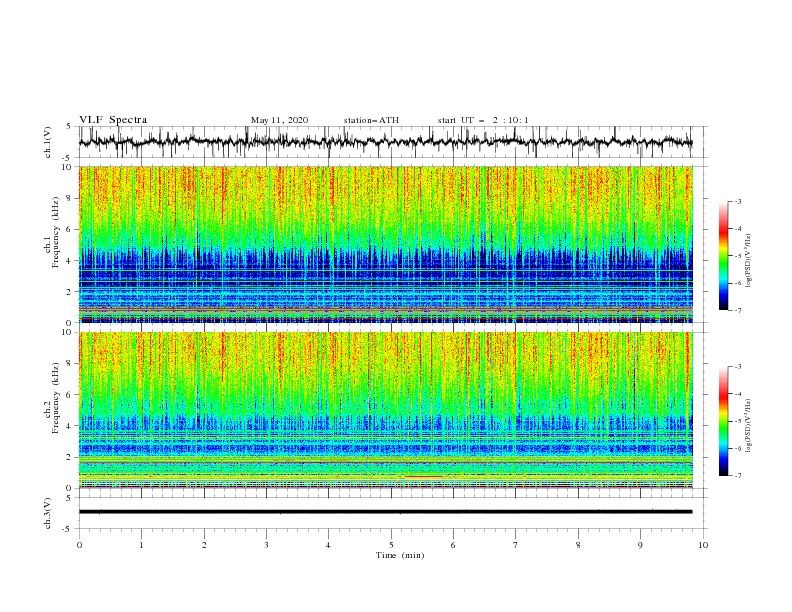
Task: Click the '6' tick on time axis
Action: (x=454, y=545)
